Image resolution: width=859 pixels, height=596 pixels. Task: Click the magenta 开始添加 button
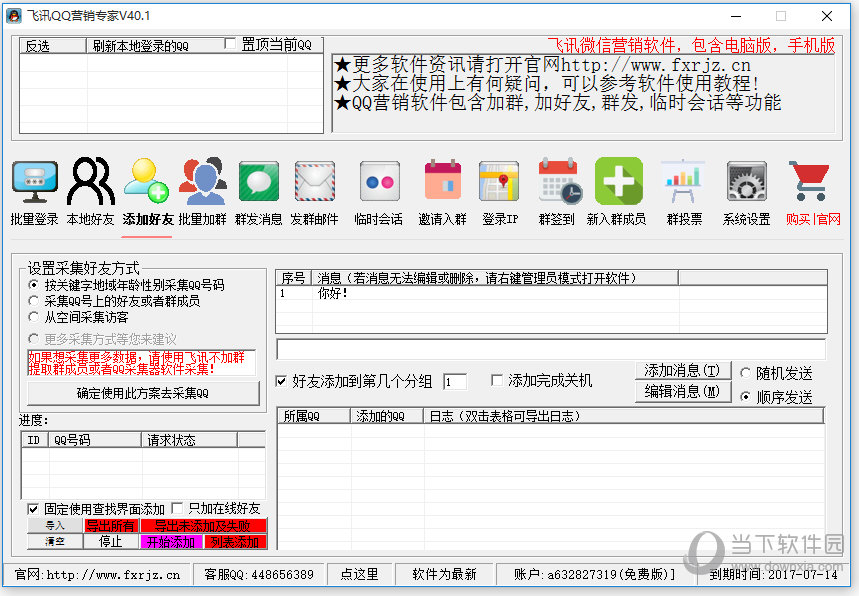(x=171, y=542)
